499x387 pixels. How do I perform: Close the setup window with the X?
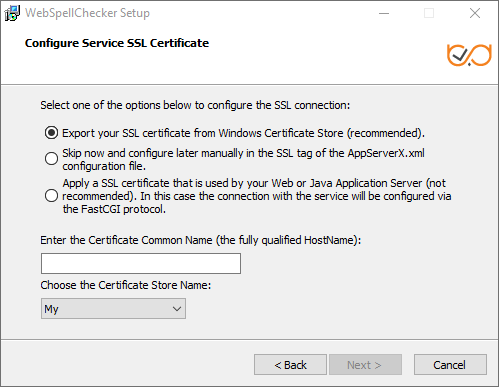[475, 13]
